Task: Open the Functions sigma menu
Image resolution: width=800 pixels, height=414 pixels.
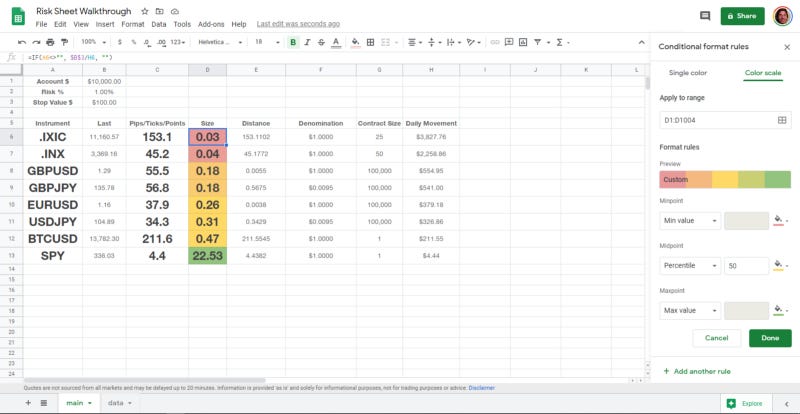Action: pyautogui.click(x=560, y=42)
